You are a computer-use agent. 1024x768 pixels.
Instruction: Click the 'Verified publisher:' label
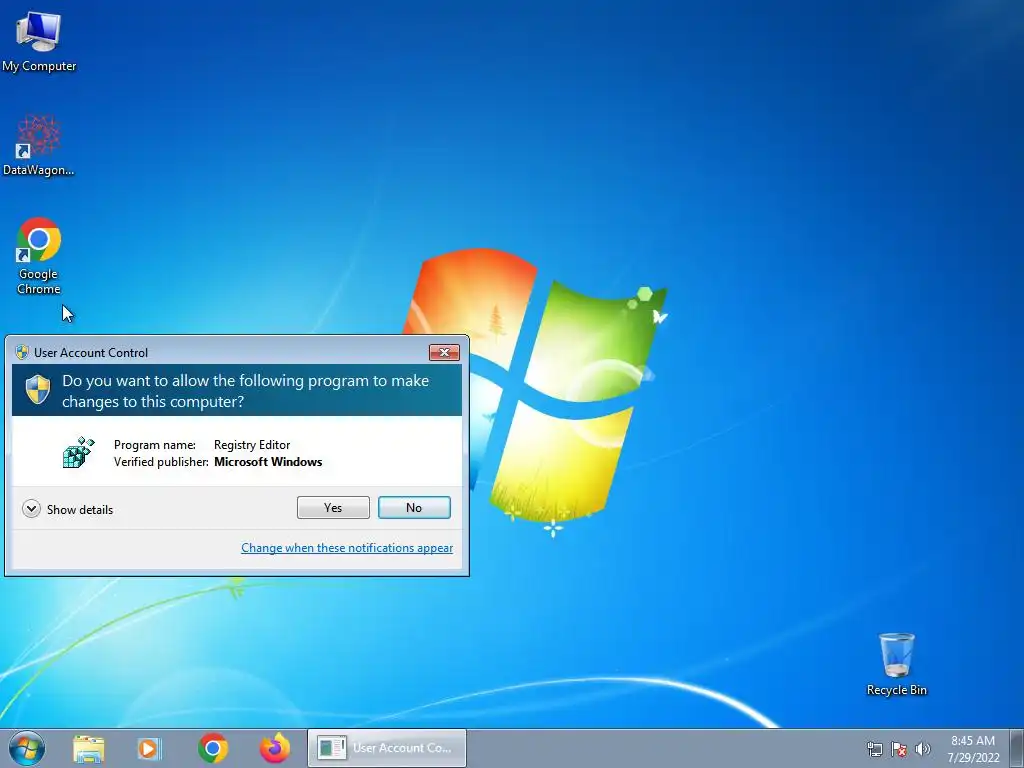point(161,462)
